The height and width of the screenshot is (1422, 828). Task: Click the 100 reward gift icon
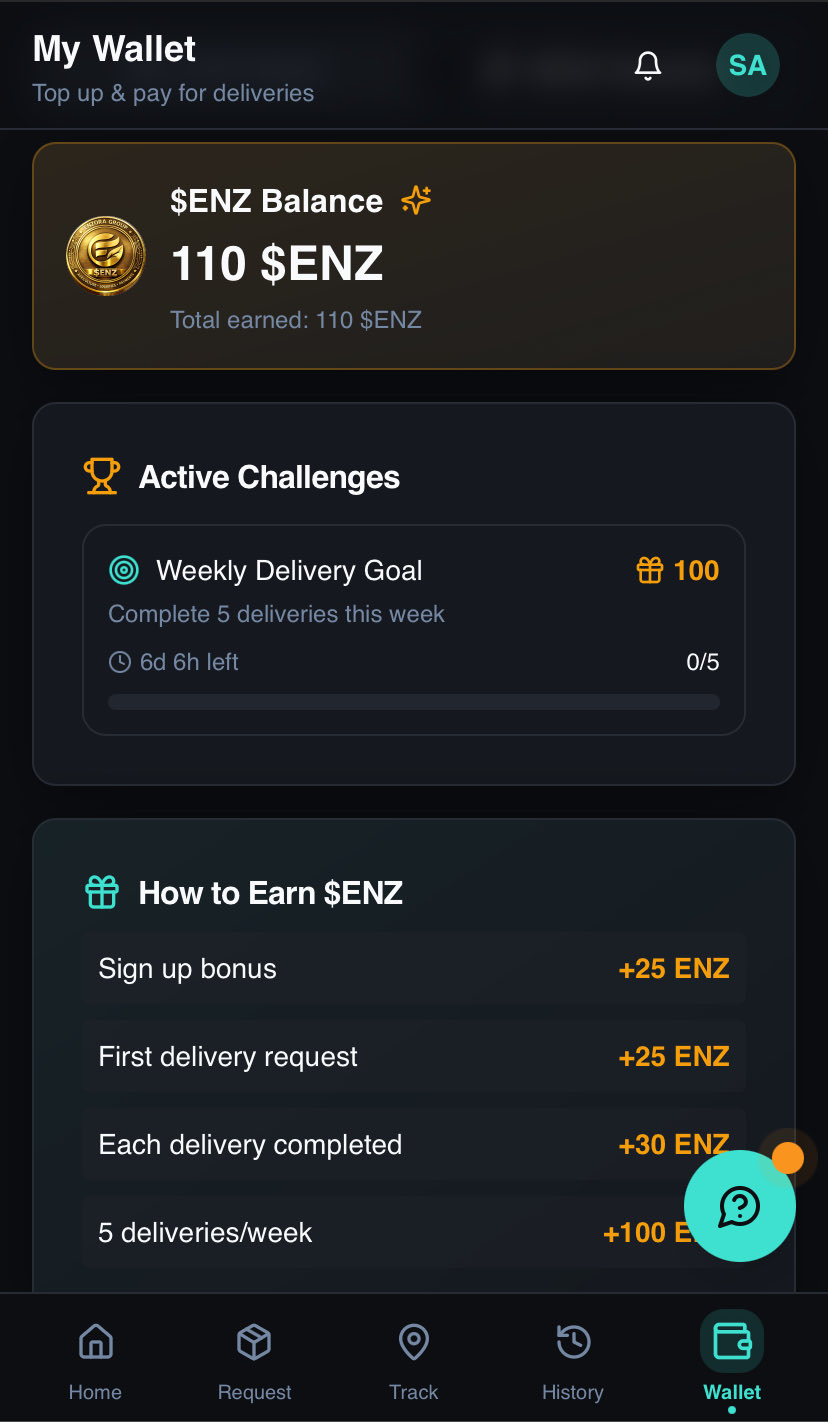coord(650,571)
